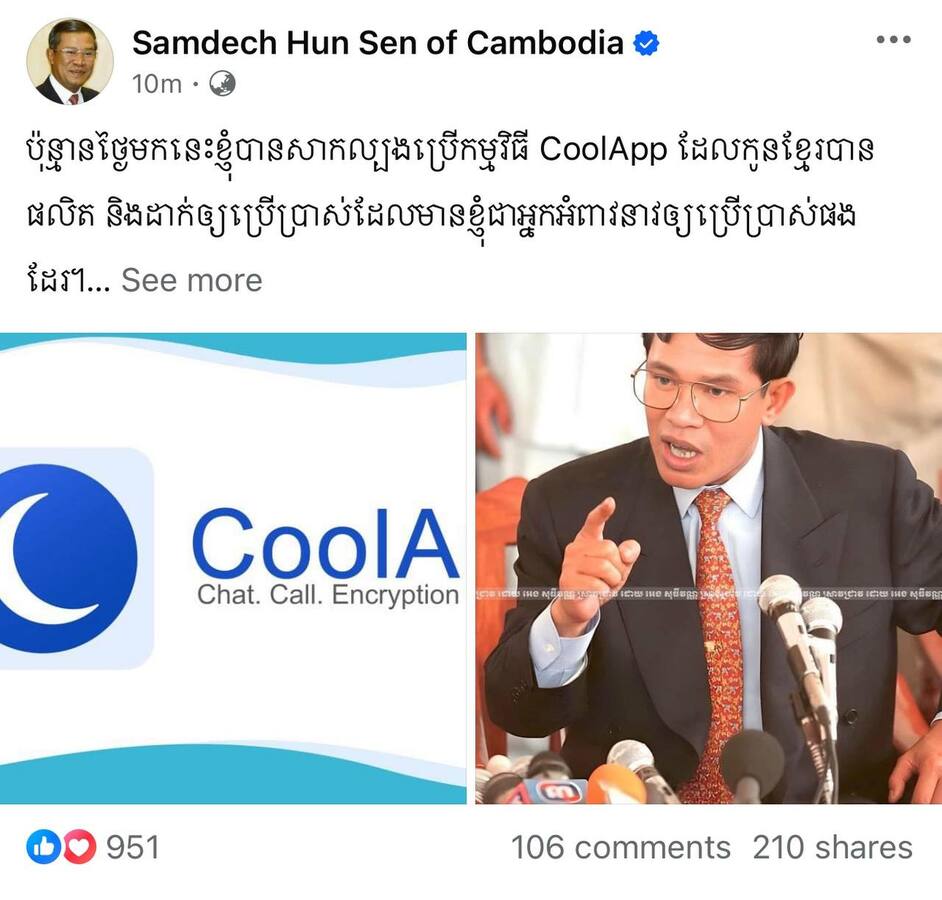View the 210 shares
The width and height of the screenshot is (942, 900).
pos(833,848)
